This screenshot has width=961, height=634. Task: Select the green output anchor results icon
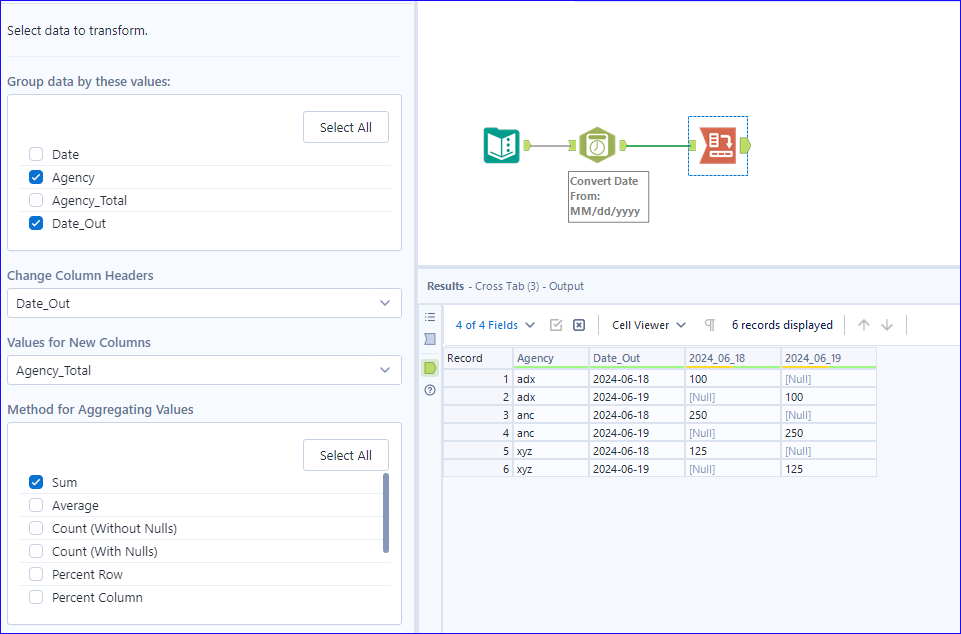point(430,368)
